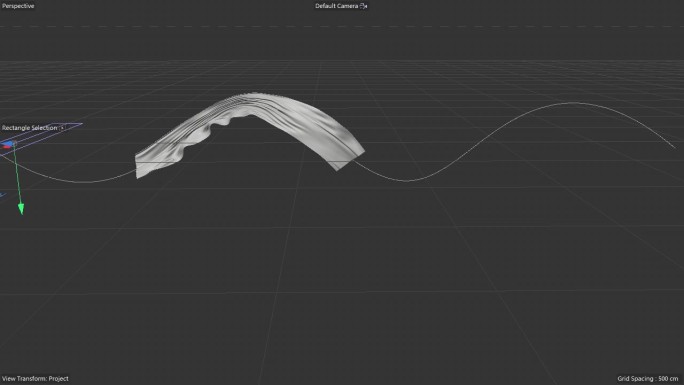This screenshot has width=684, height=385.
Task: Click the red X-axis handle of the gizmo
Action: 6,147
